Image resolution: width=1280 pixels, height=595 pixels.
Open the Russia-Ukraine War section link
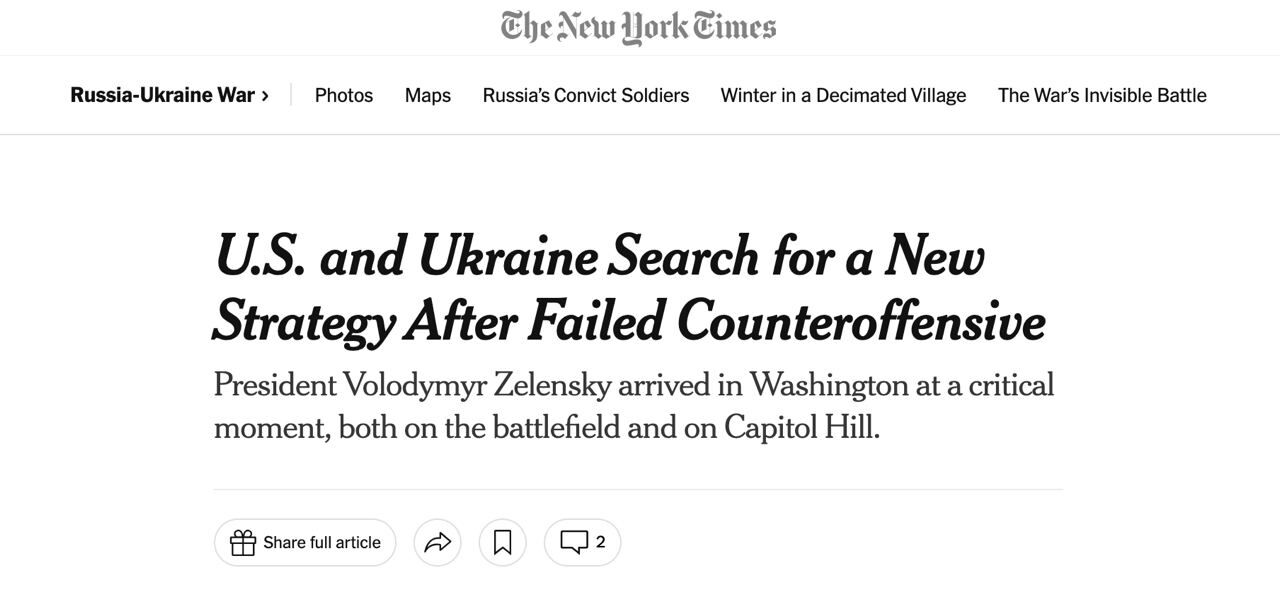point(162,95)
